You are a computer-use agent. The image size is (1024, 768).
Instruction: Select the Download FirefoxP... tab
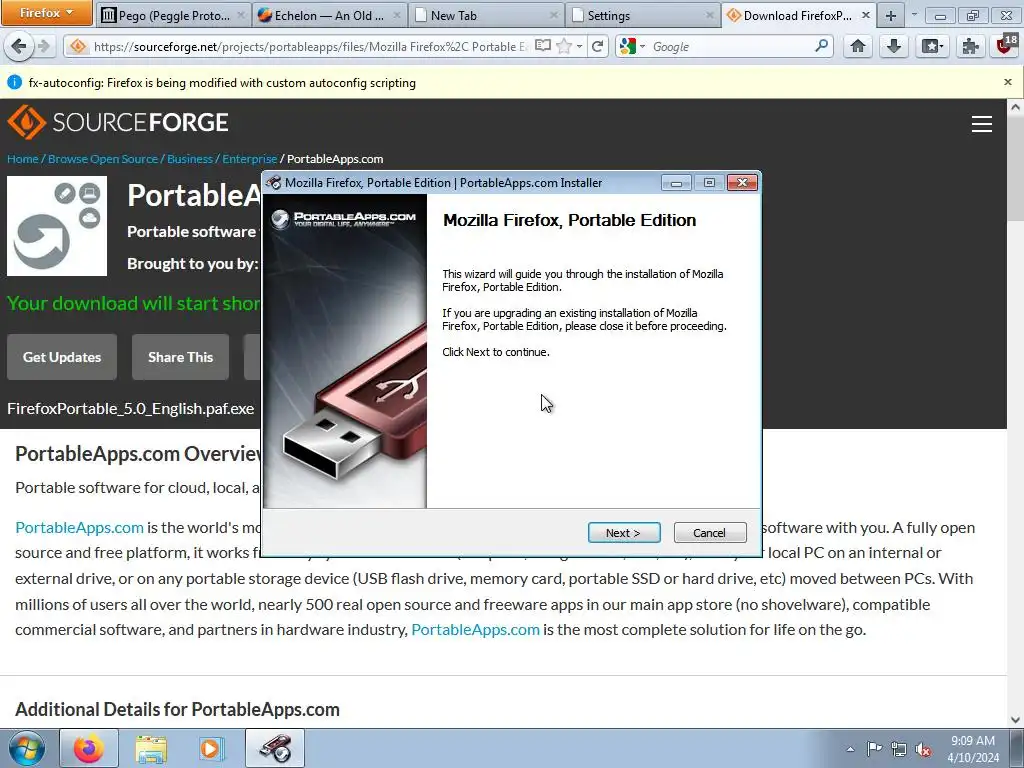point(797,15)
